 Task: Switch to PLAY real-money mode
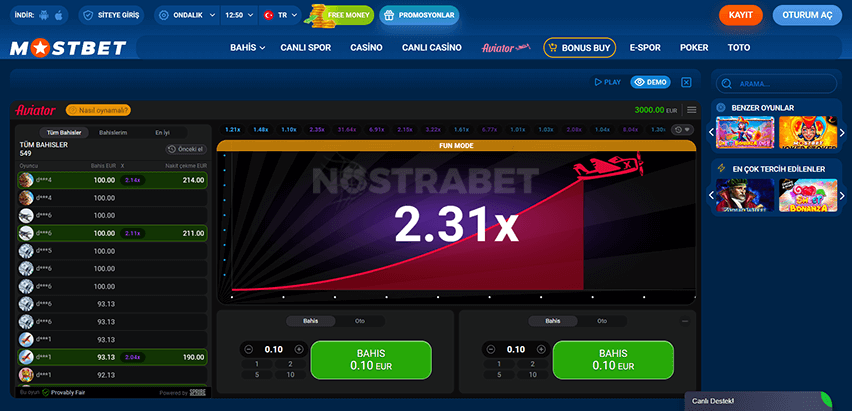tap(607, 82)
